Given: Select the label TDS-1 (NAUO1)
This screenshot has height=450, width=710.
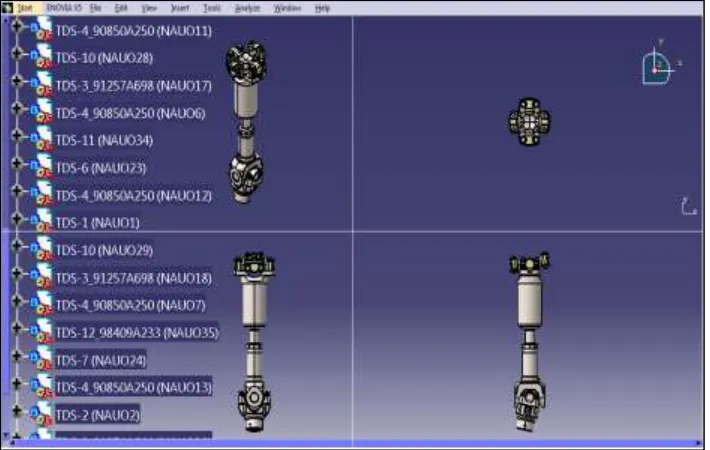Looking at the screenshot, I should (98, 223).
